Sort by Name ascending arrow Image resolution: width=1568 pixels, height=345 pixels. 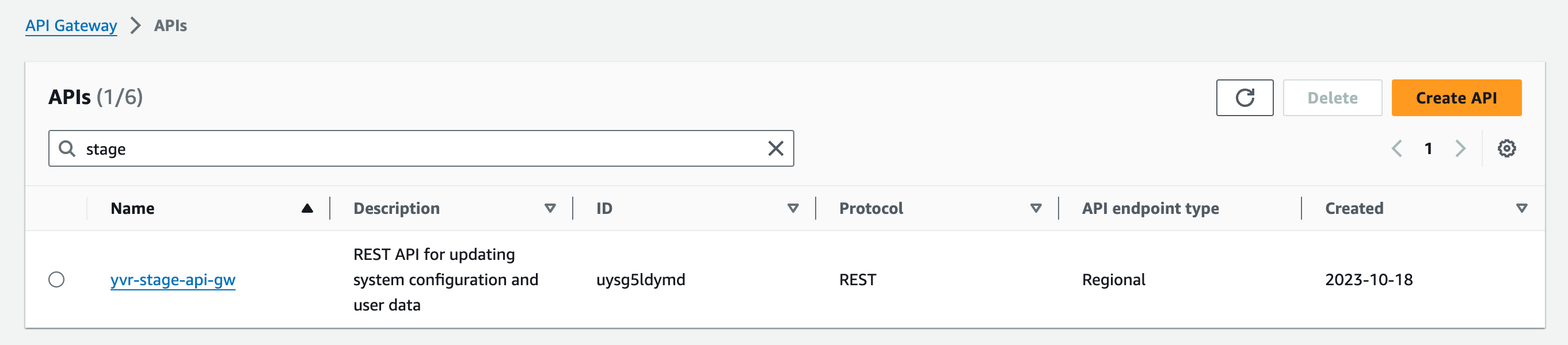coord(307,208)
